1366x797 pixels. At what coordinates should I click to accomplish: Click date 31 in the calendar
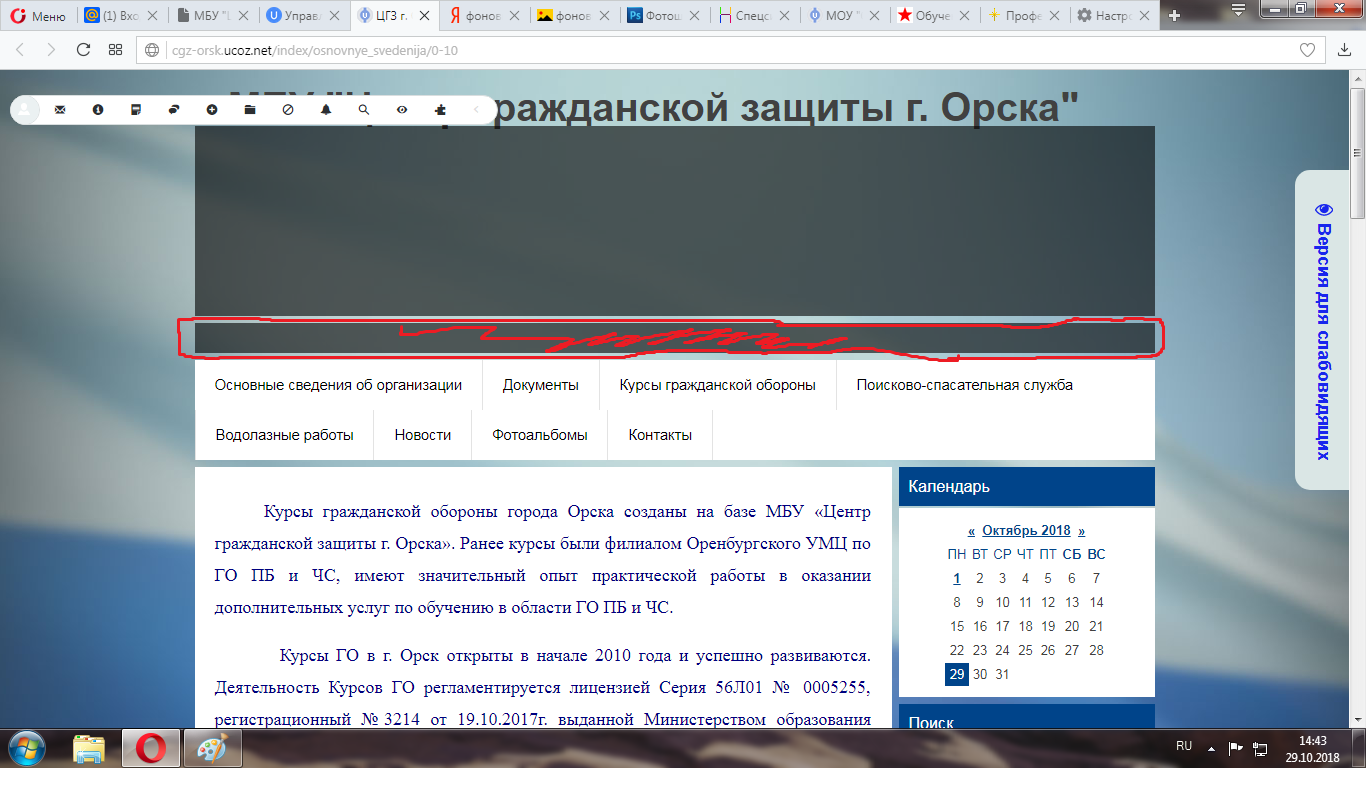(x=1003, y=674)
